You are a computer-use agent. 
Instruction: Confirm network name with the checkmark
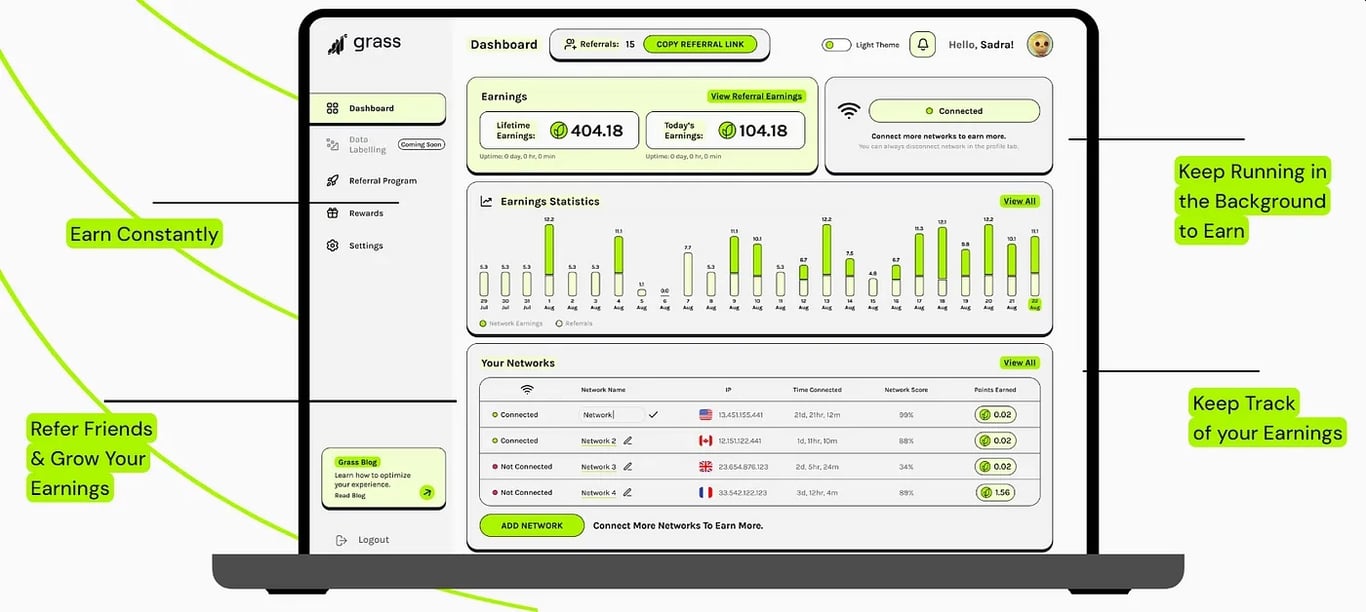(653, 414)
